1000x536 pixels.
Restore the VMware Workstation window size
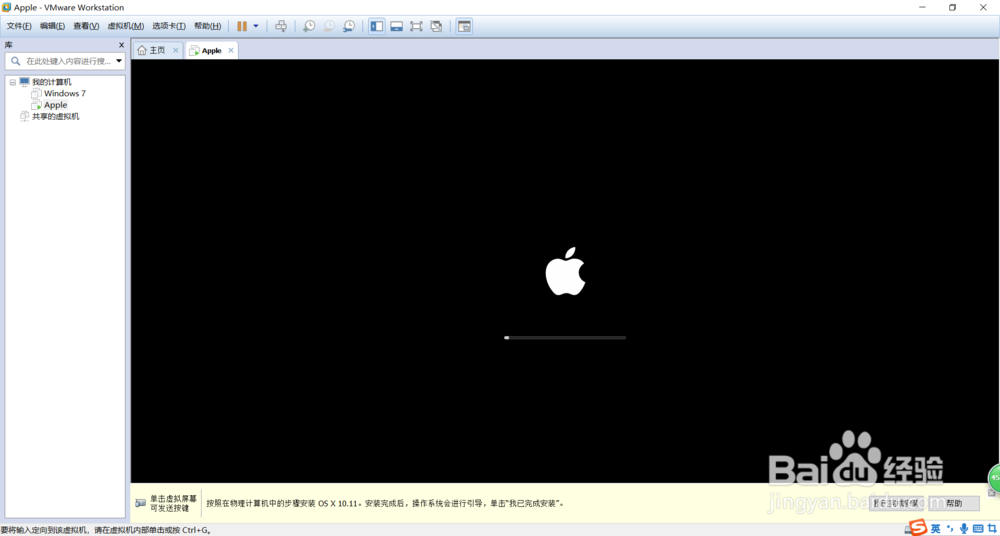tap(952, 8)
